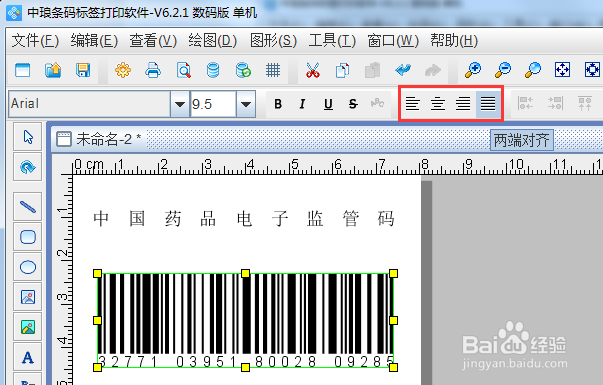The width and height of the screenshot is (603, 385).
Task: Select the pointer selection tool
Action: pyautogui.click(x=28, y=137)
